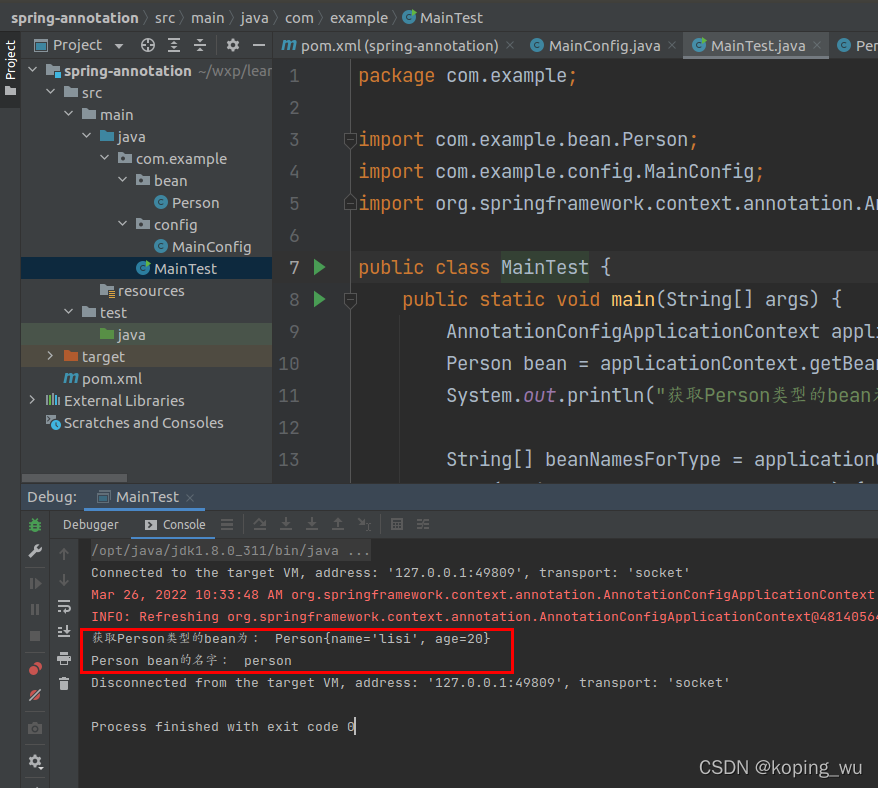The image size is (878, 788).
Task: Collapse the bean package
Action: point(123,180)
